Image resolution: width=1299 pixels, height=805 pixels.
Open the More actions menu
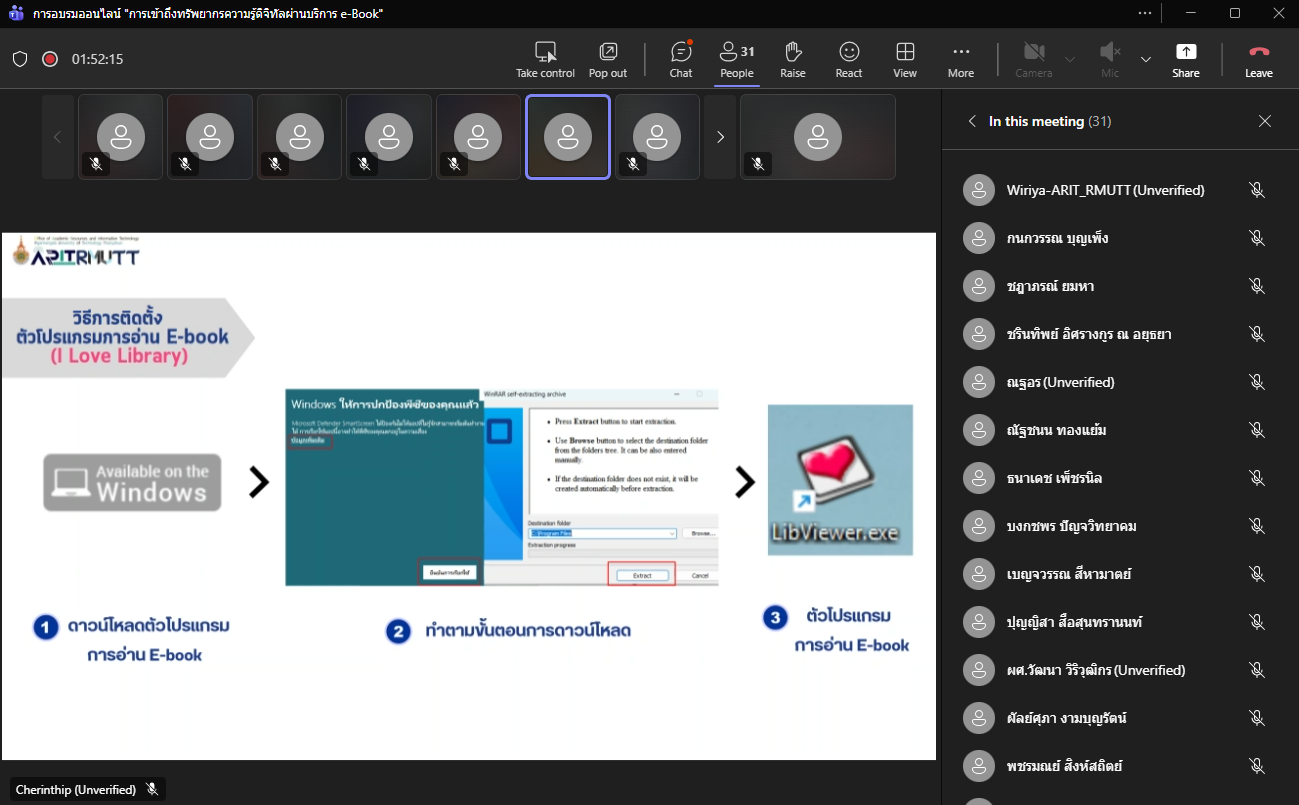961,59
